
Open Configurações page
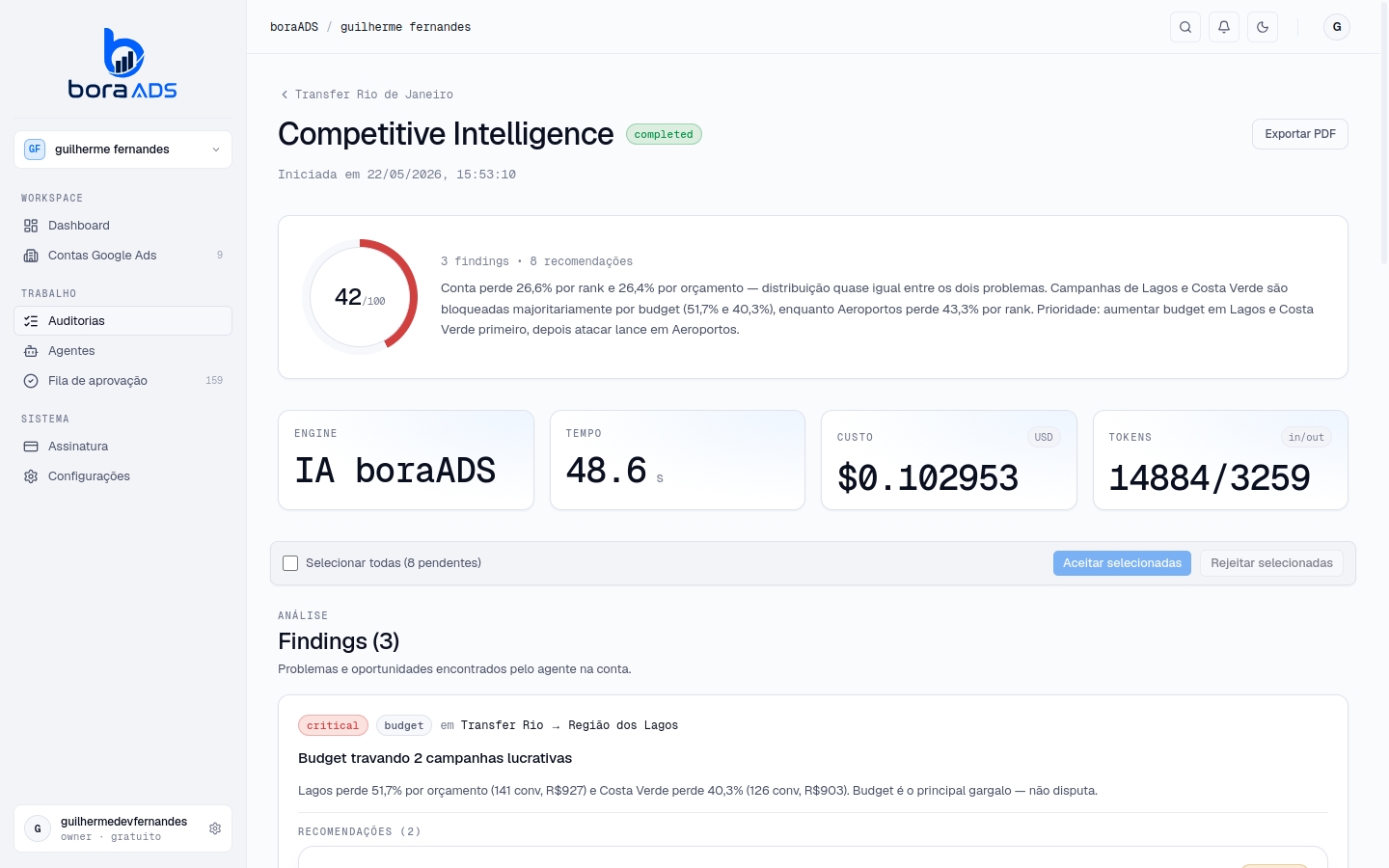tap(123, 476)
